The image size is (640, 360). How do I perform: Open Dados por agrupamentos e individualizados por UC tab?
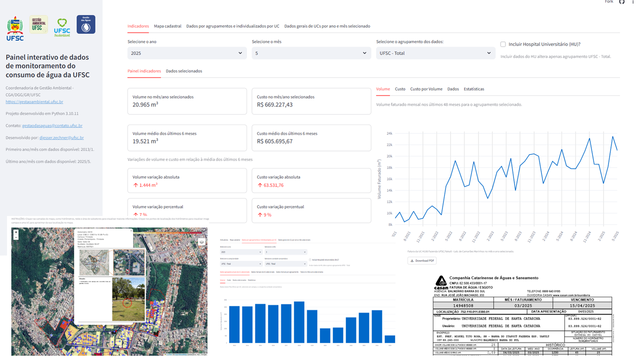click(x=233, y=26)
